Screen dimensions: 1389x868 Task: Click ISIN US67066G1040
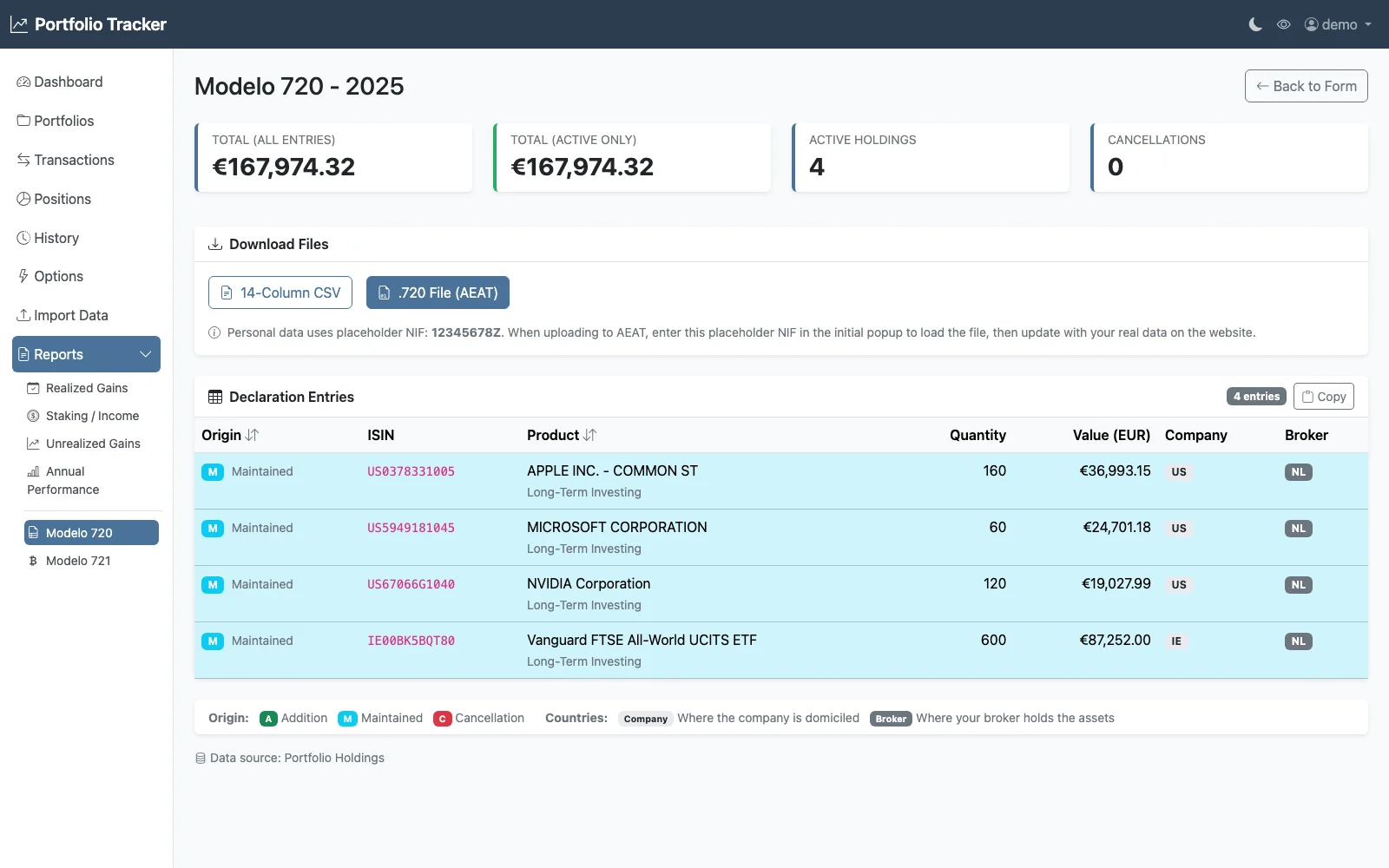coord(411,584)
